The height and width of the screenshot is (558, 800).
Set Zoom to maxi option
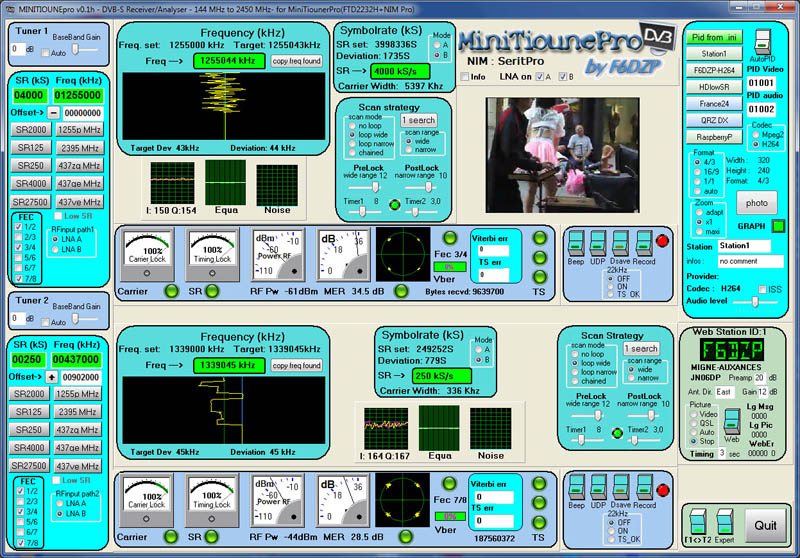(x=699, y=232)
